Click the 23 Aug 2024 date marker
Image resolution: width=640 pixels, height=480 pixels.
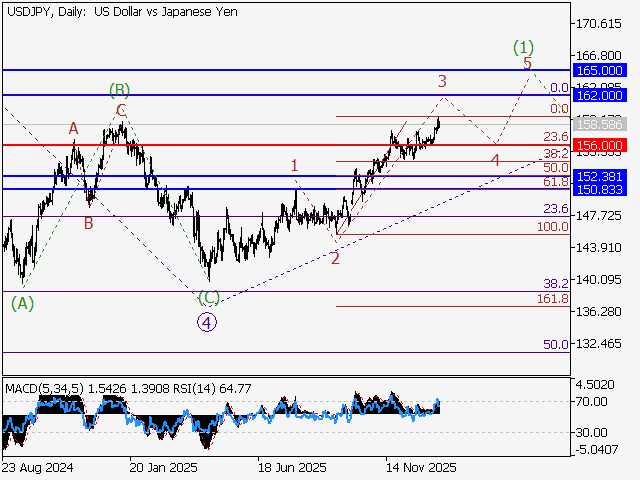point(36,466)
